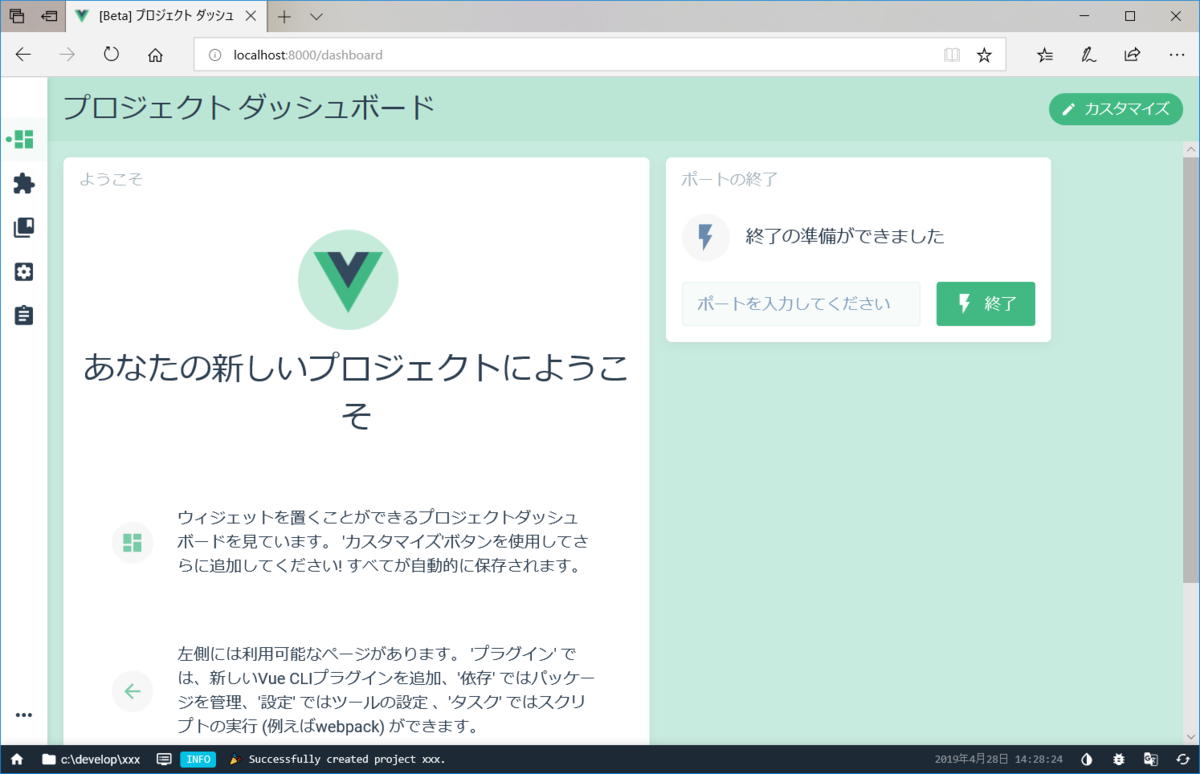Click the カスタマイズ button

point(1115,109)
